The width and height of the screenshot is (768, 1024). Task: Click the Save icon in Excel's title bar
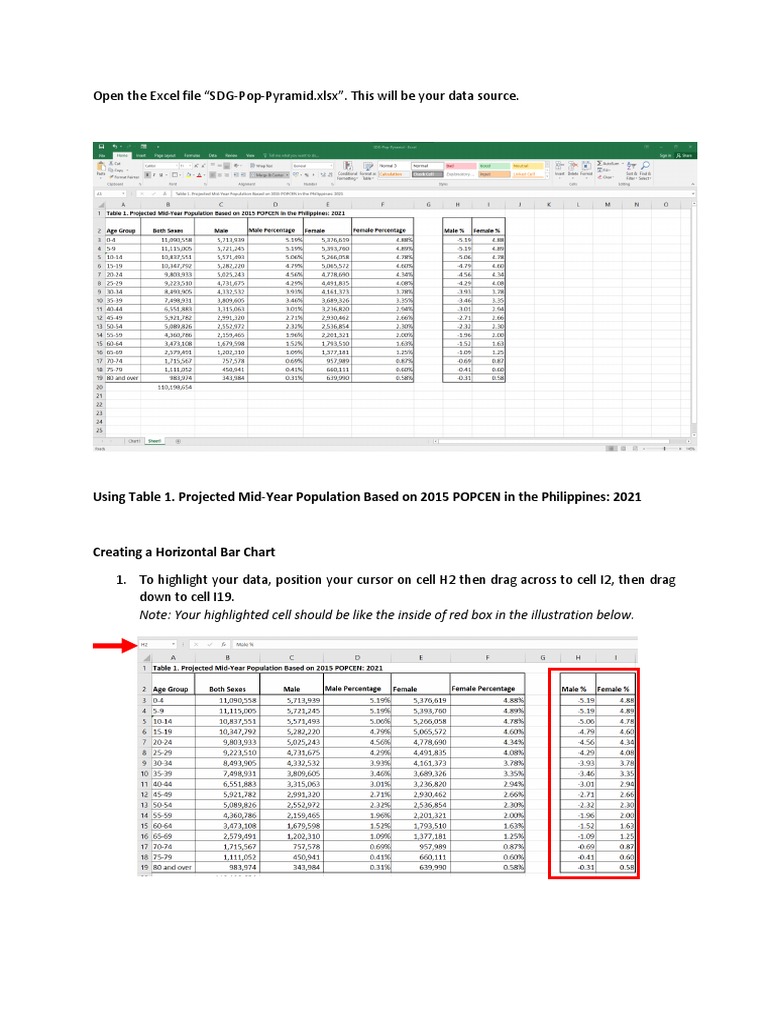click(x=101, y=146)
